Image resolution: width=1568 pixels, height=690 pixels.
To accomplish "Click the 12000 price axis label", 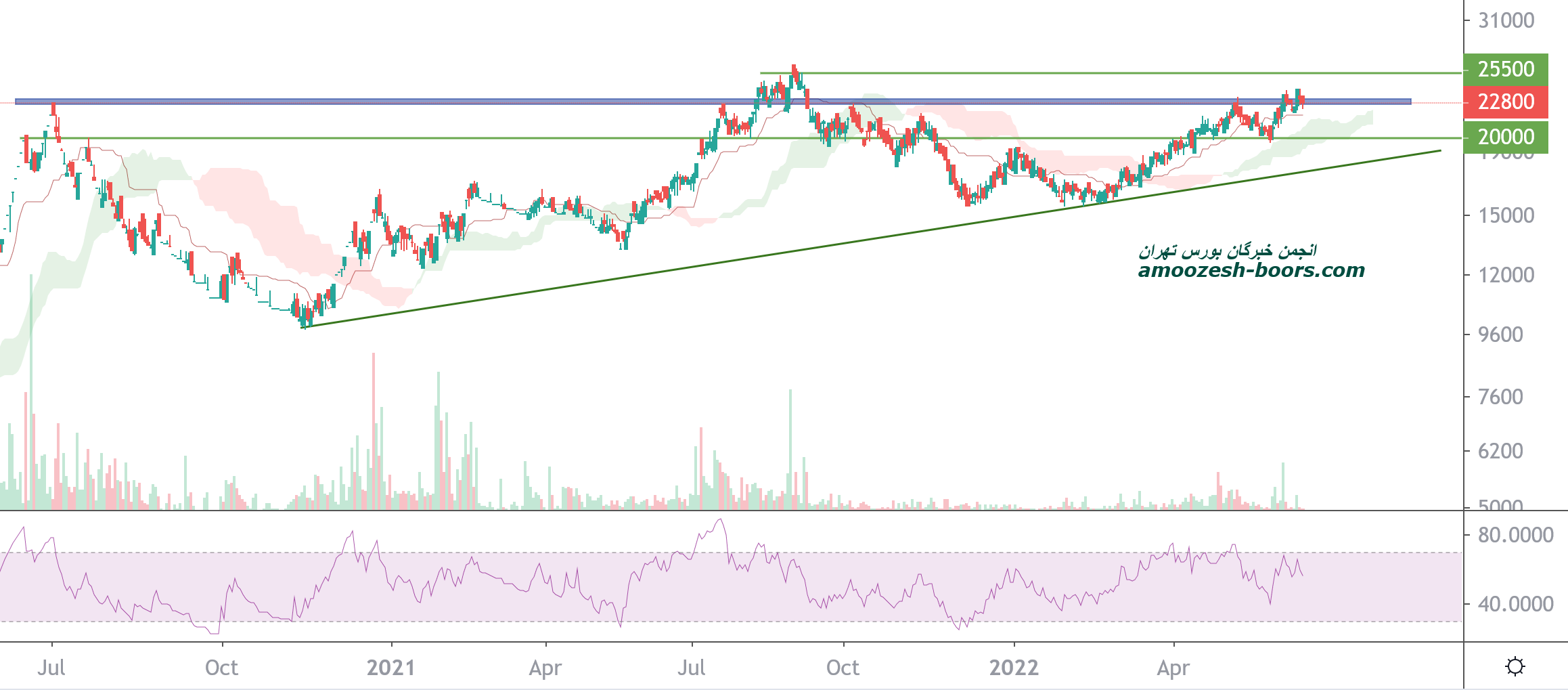I will point(1506,275).
